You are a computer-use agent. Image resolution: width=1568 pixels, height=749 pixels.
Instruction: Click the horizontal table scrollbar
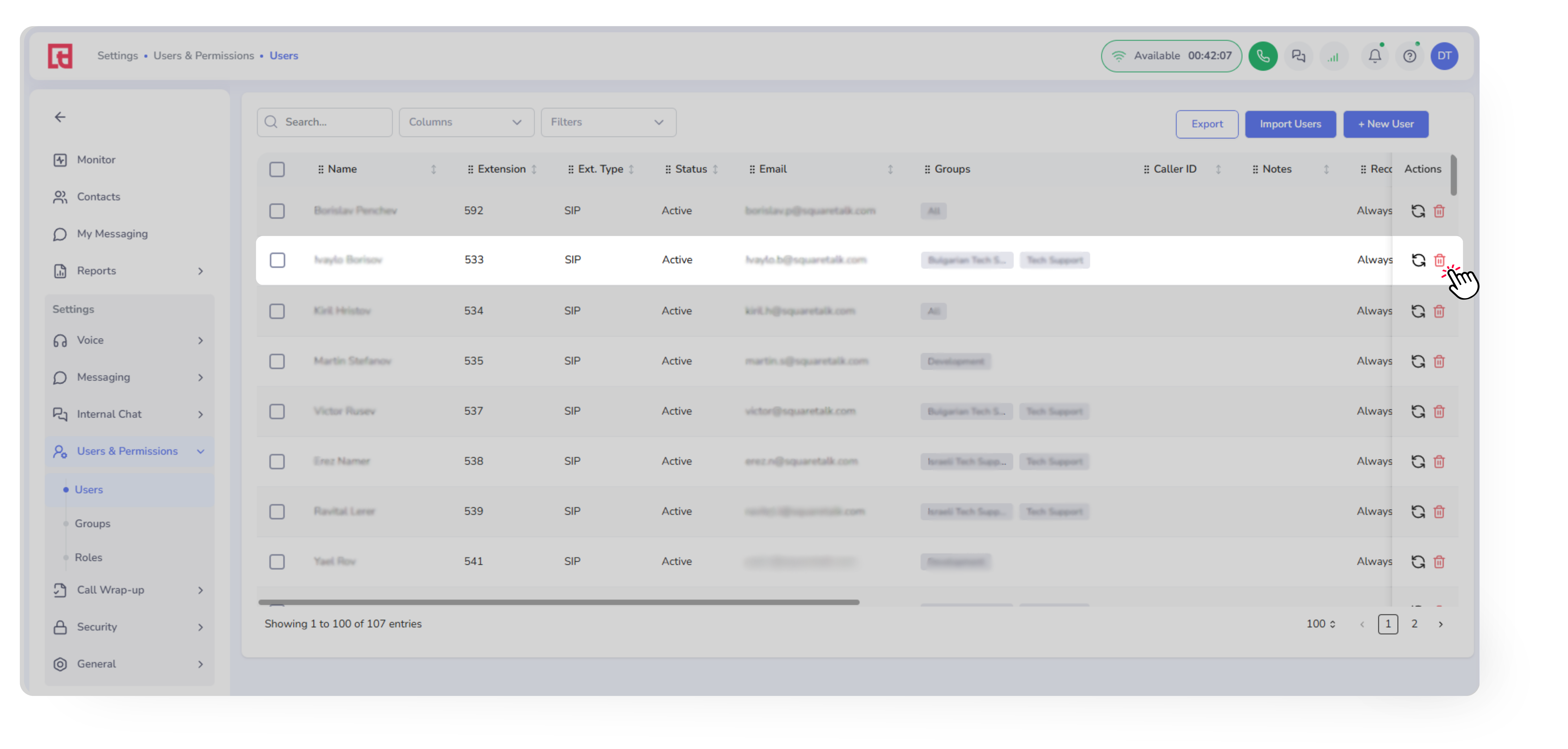click(558, 602)
